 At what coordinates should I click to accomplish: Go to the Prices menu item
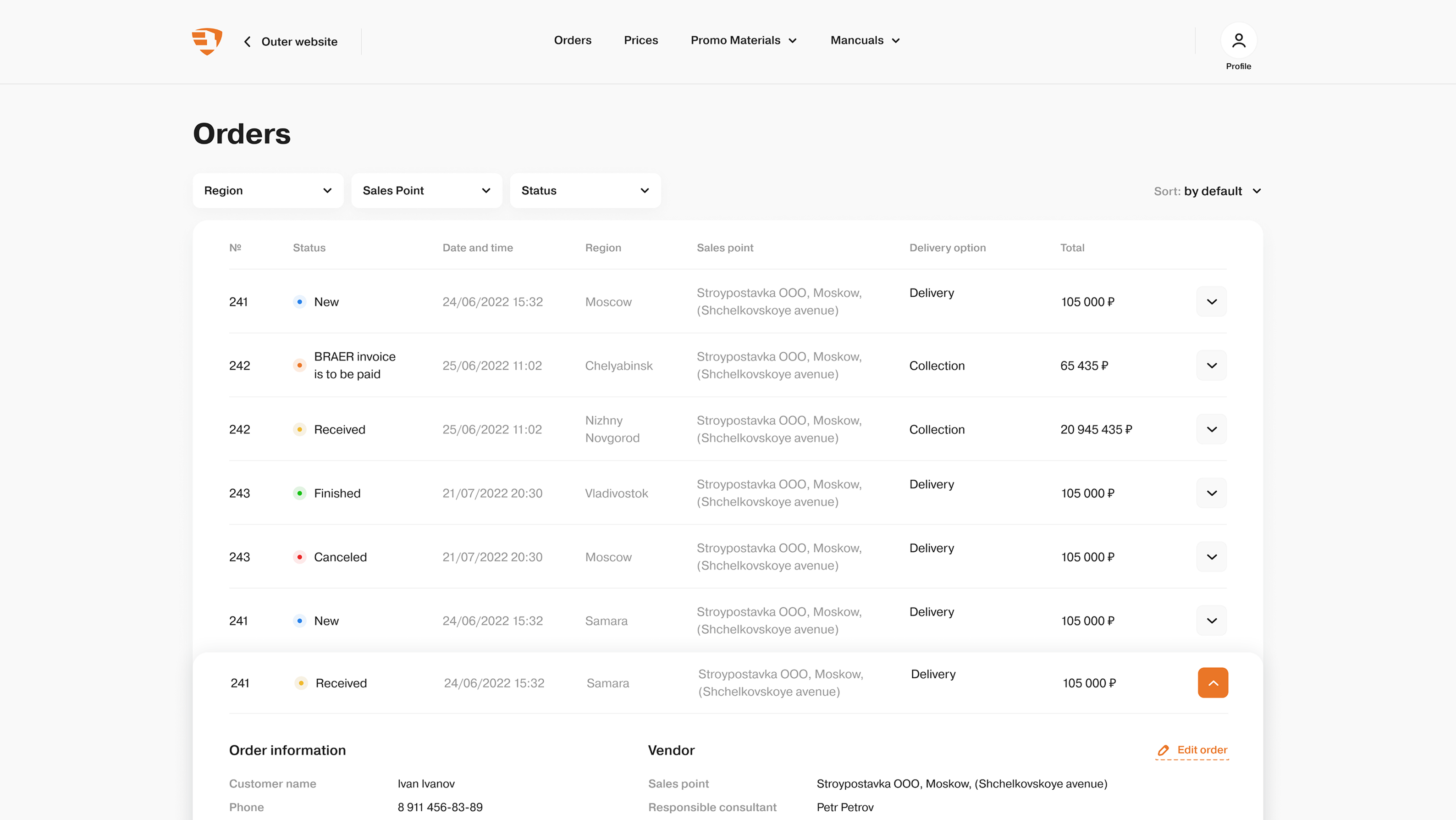pos(640,40)
